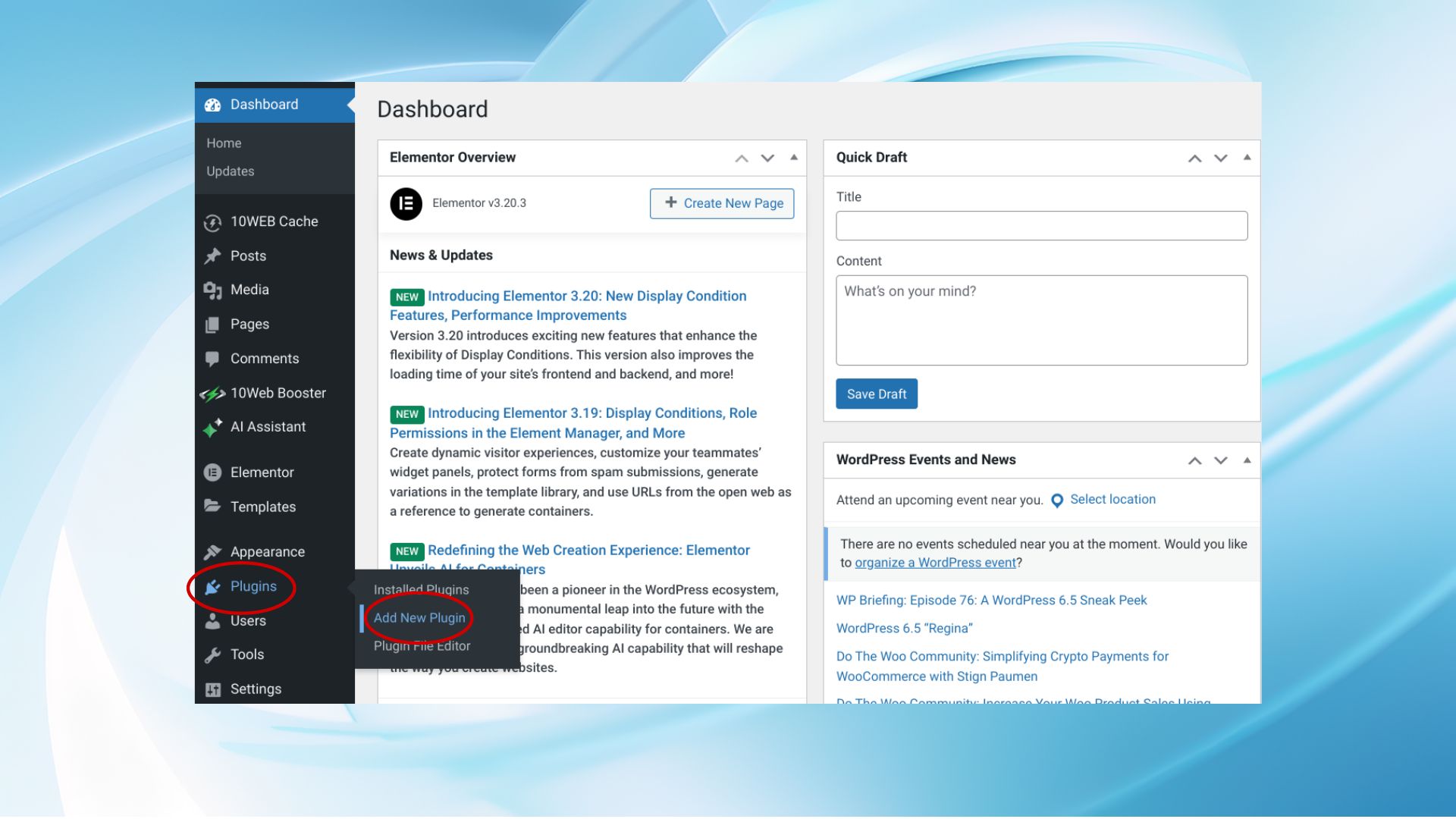Click the Posts pushpin icon
The height and width of the screenshot is (819, 1456).
point(212,256)
